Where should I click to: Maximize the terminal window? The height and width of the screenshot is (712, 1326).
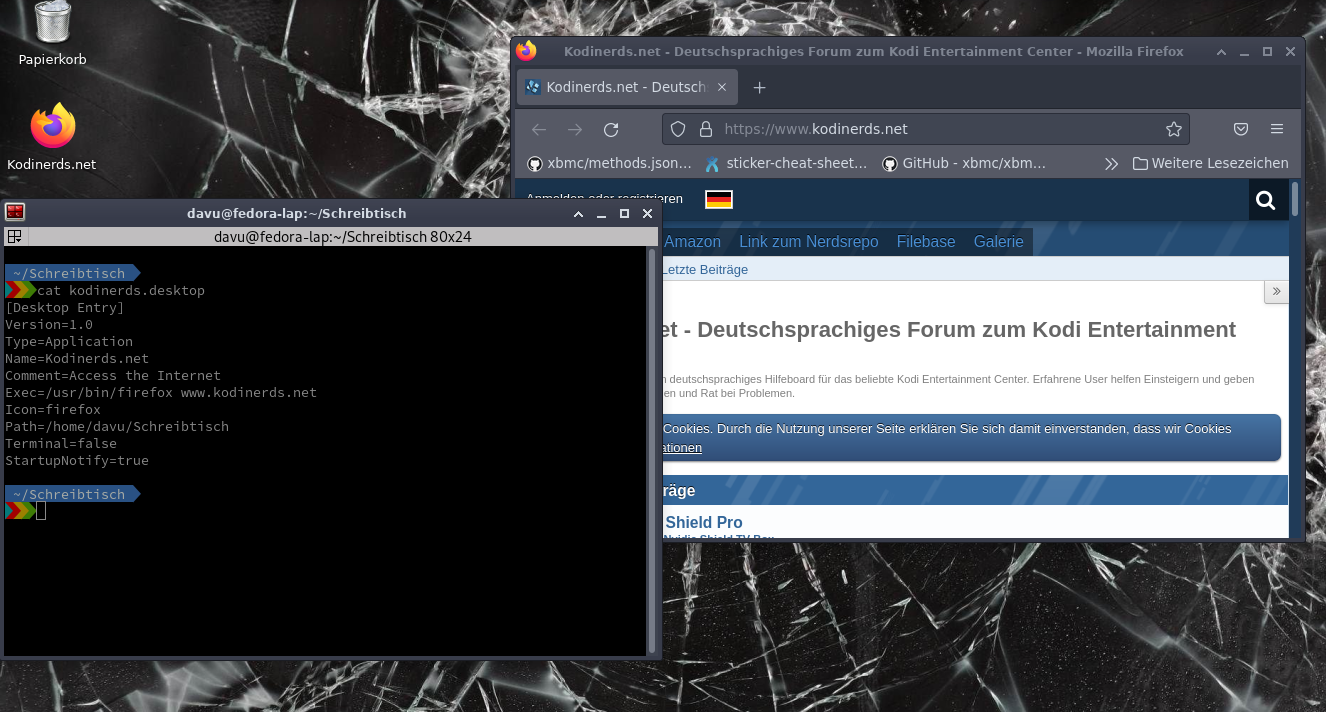(624, 213)
